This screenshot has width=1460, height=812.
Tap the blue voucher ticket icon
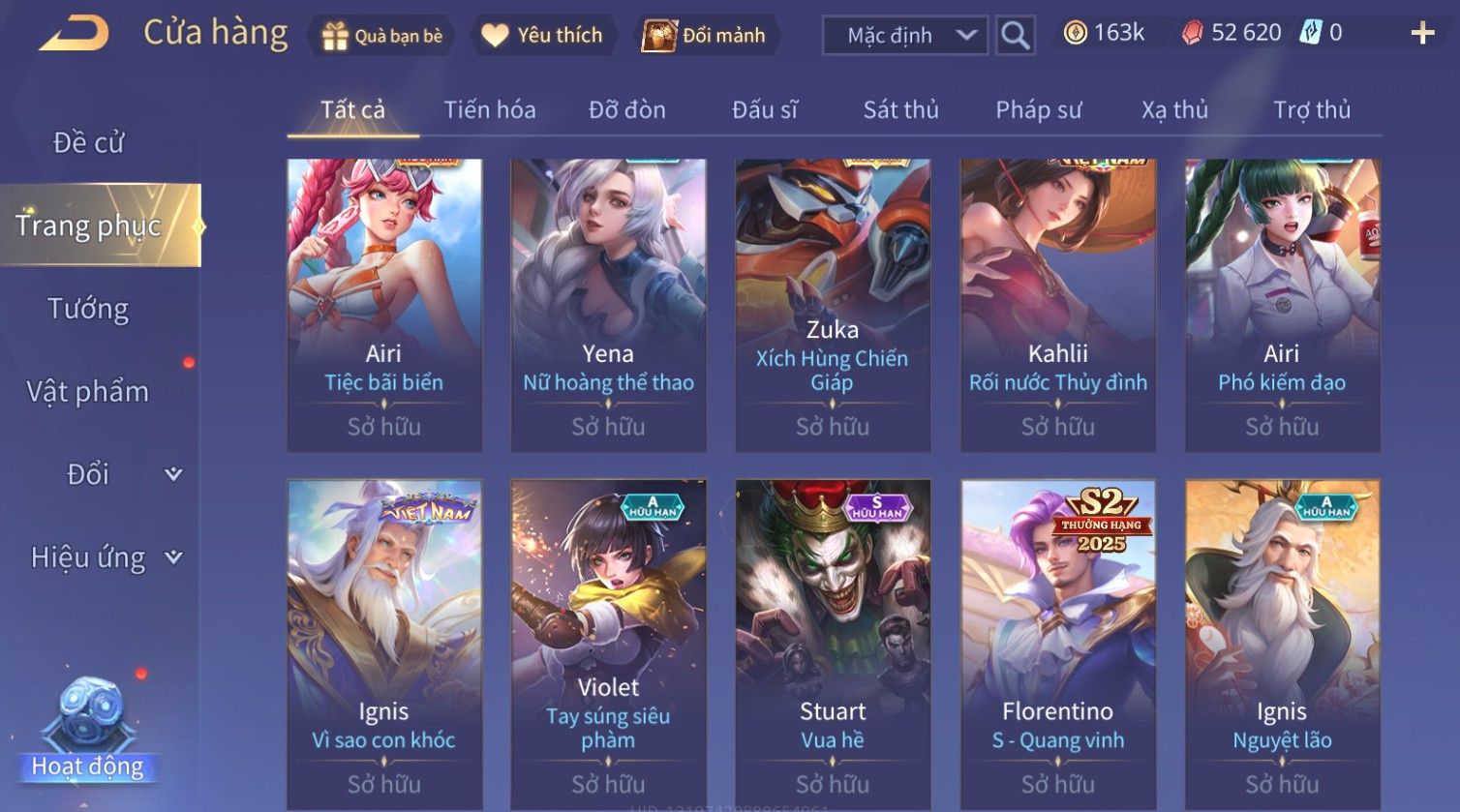[x=1310, y=33]
